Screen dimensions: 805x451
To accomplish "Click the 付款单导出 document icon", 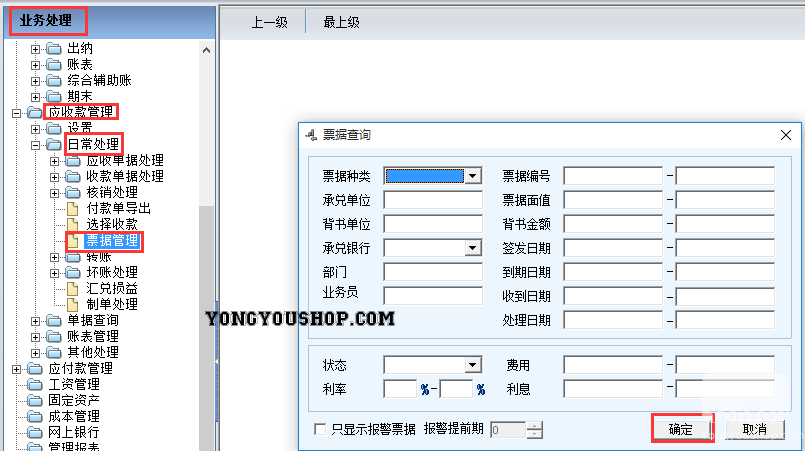I will click(x=73, y=209).
